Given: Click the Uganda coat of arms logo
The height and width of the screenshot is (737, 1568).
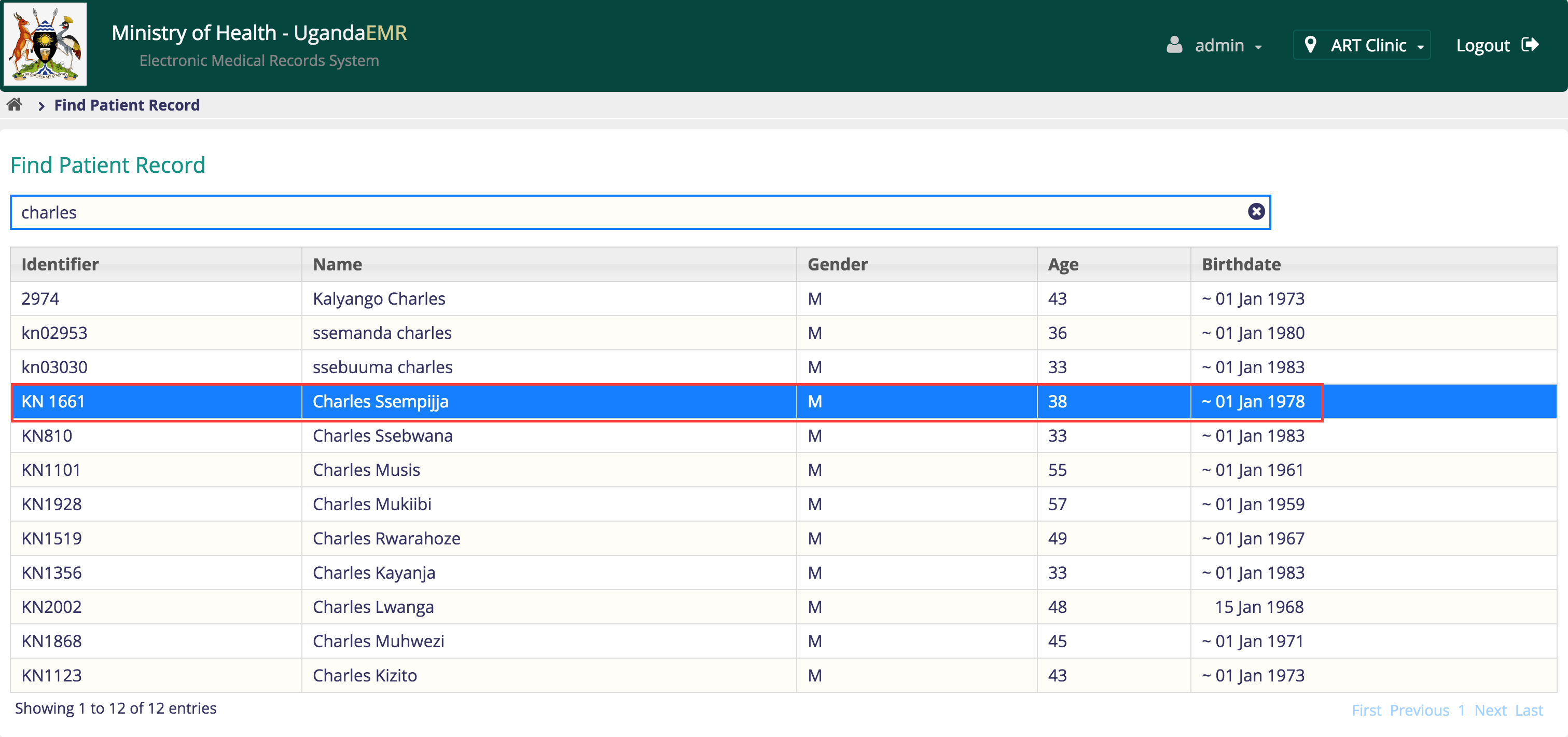Looking at the screenshot, I should click(45, 44).
